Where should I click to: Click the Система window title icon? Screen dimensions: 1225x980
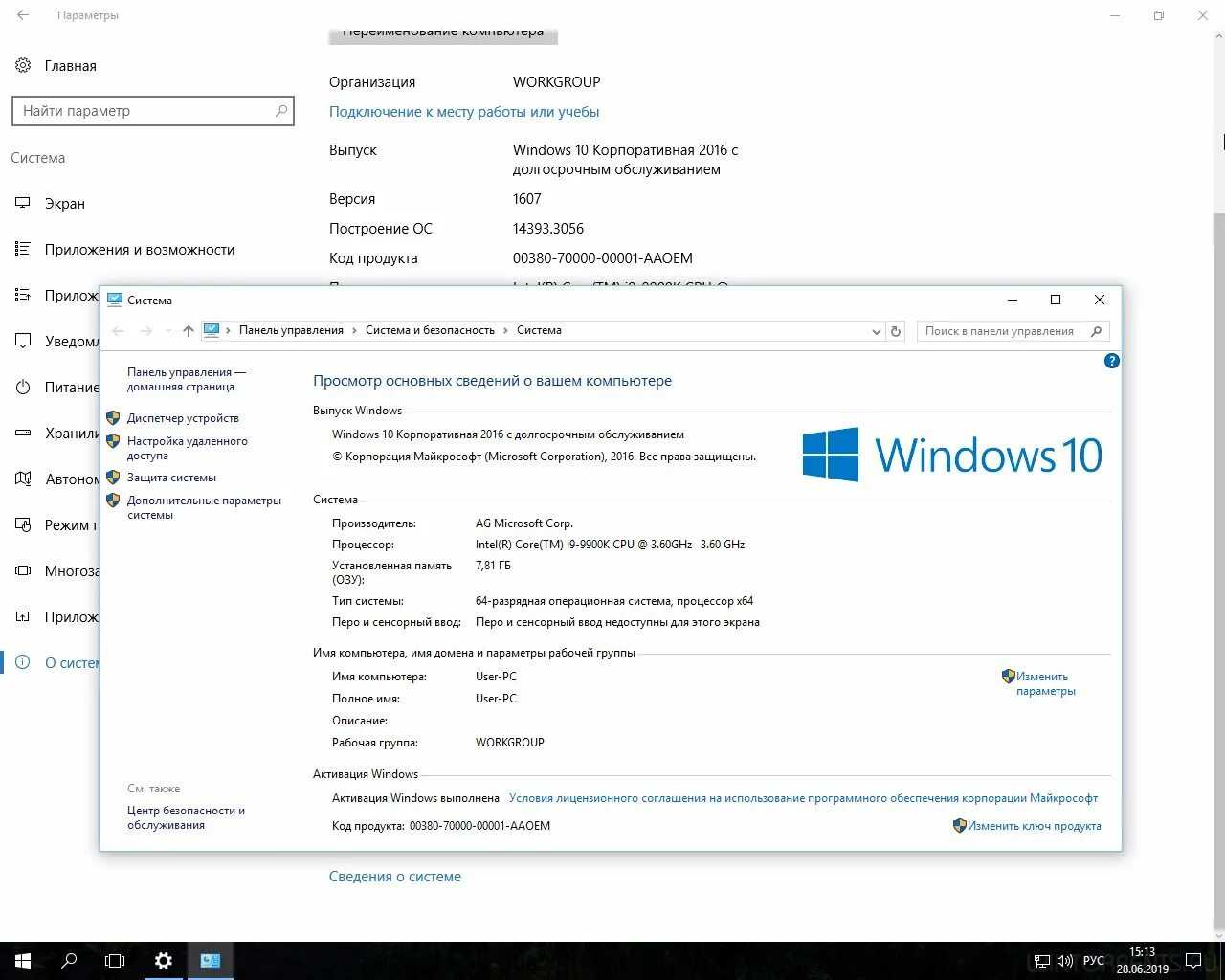(x=115, y=300)
